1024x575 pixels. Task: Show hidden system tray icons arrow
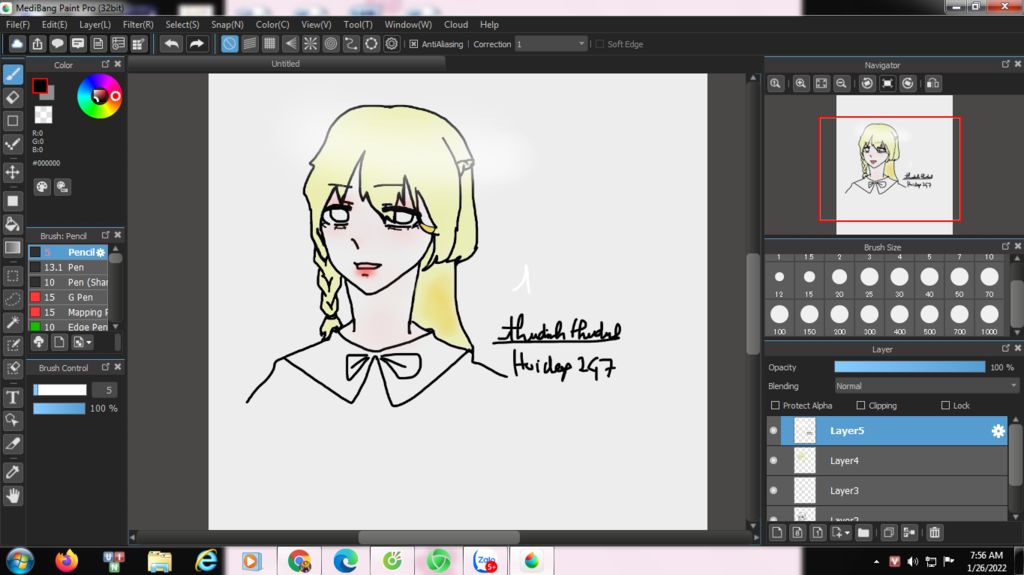coord(876,562)
